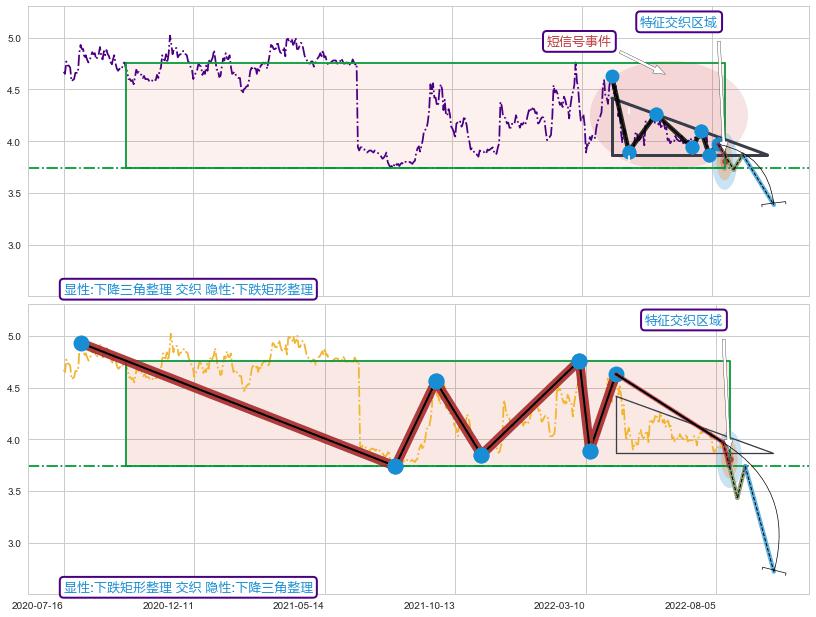This screenshot has width=816, height=617.
Task: Click the white arrow beside 短信号事件
Action: 641,64
